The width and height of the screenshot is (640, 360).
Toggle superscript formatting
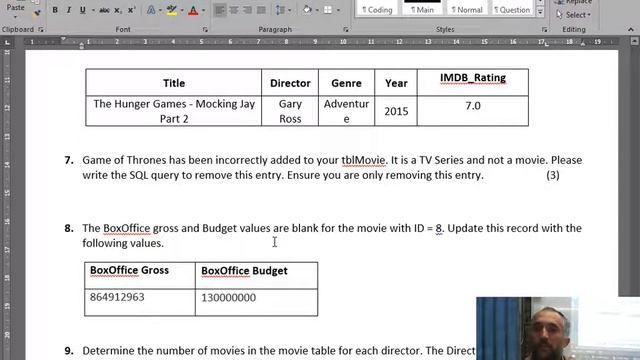[x=131, y=10]
